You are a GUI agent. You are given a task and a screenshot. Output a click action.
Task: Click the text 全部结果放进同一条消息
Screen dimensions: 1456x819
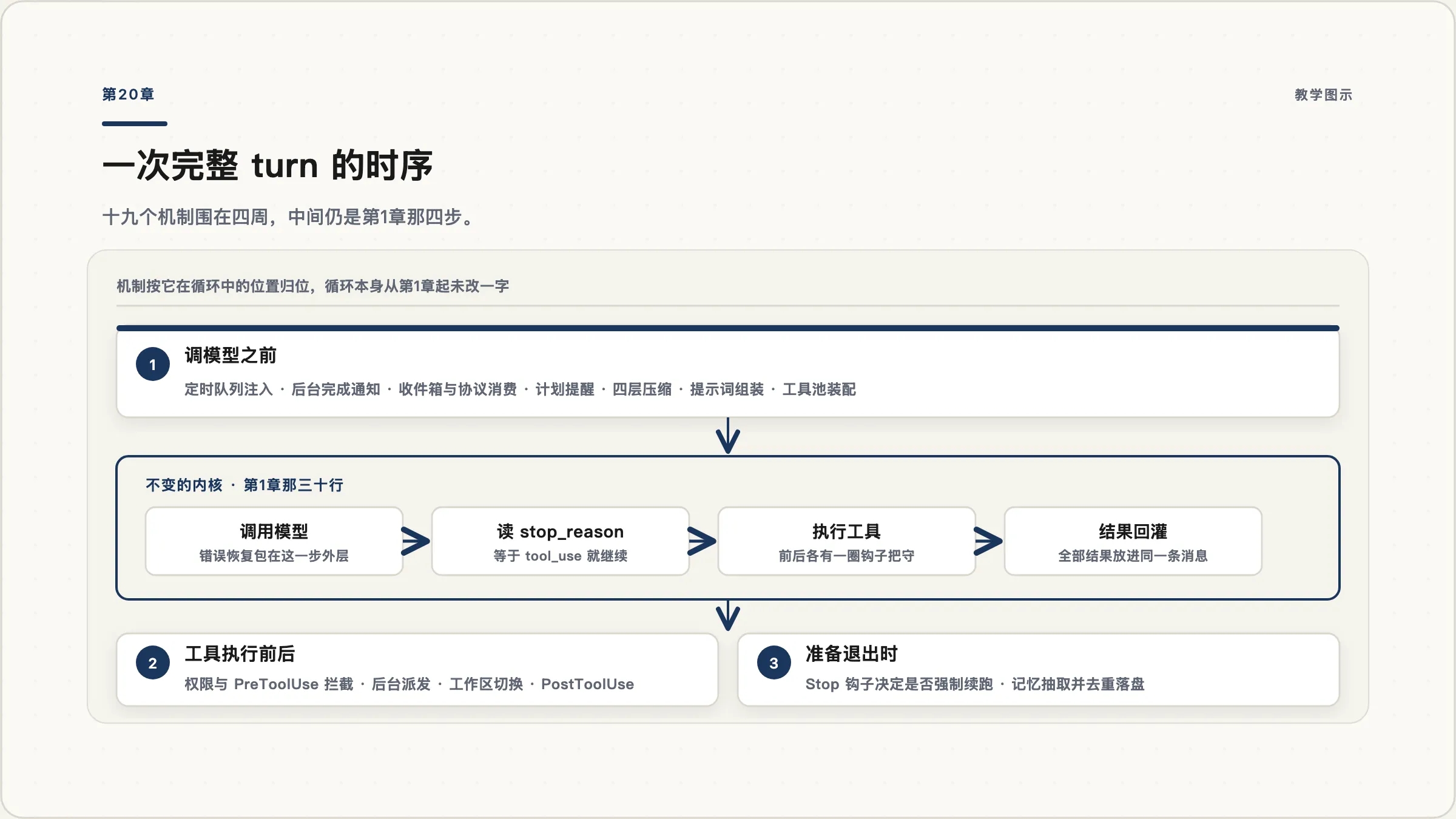coord(1133,556)
